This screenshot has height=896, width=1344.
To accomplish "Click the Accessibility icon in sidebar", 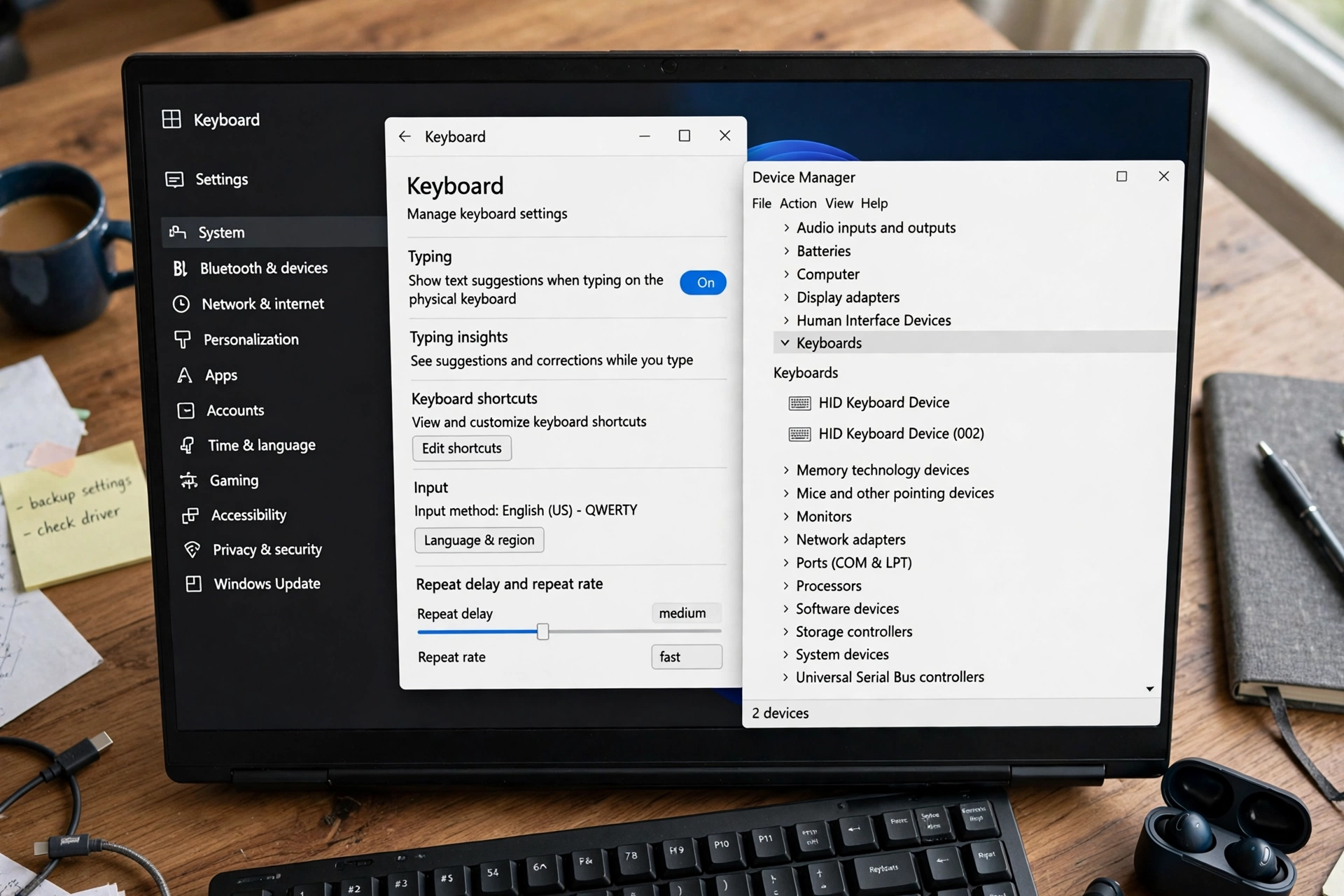I will pos(190,515).
